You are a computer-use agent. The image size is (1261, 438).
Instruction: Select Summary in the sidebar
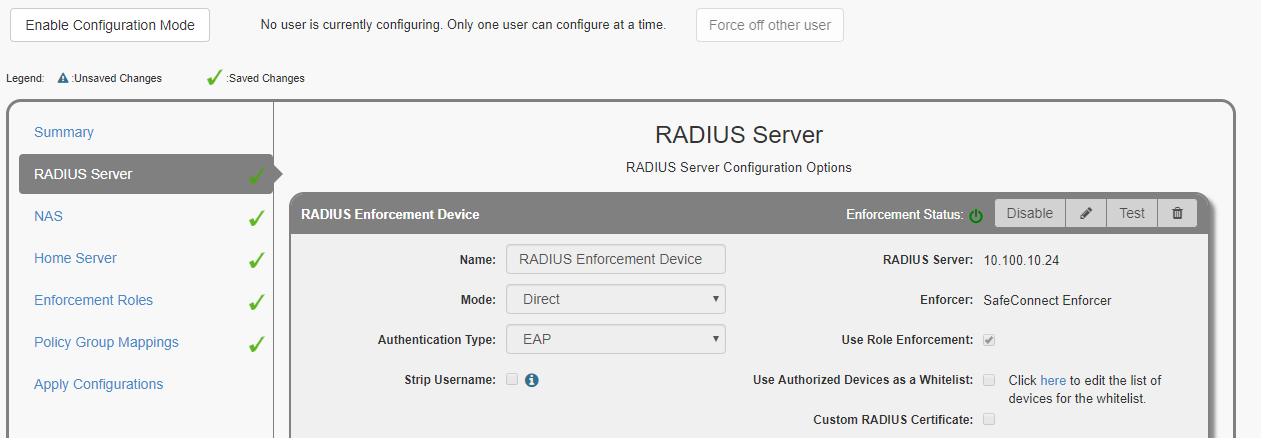pyautogui.click(x=64, y=132)
